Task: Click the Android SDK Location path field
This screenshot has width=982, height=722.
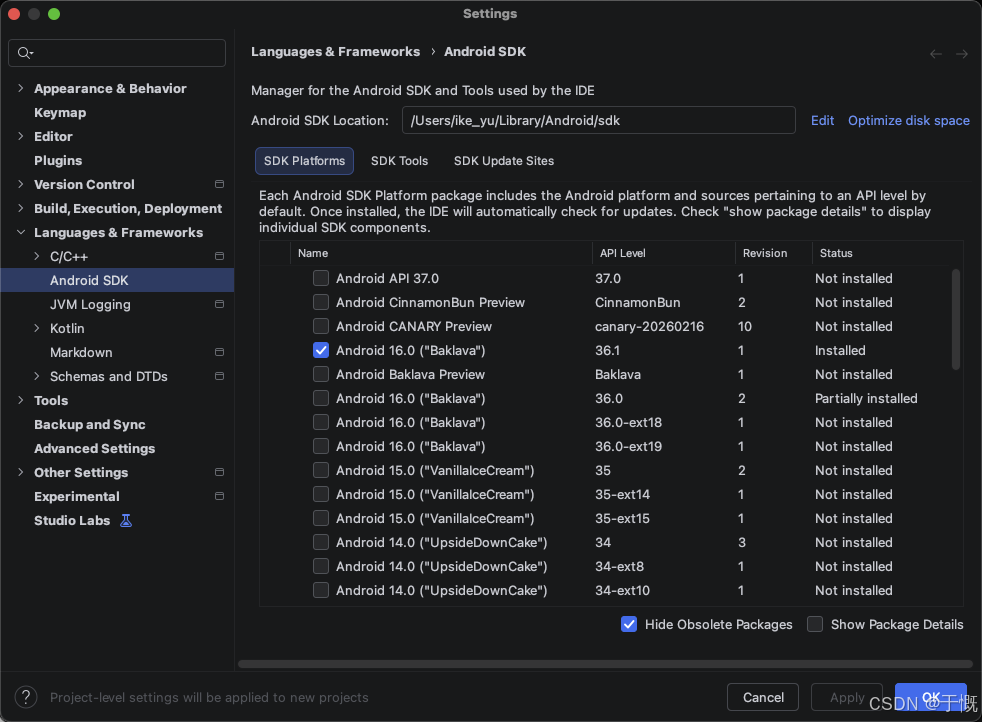Action: pos(598,121)
